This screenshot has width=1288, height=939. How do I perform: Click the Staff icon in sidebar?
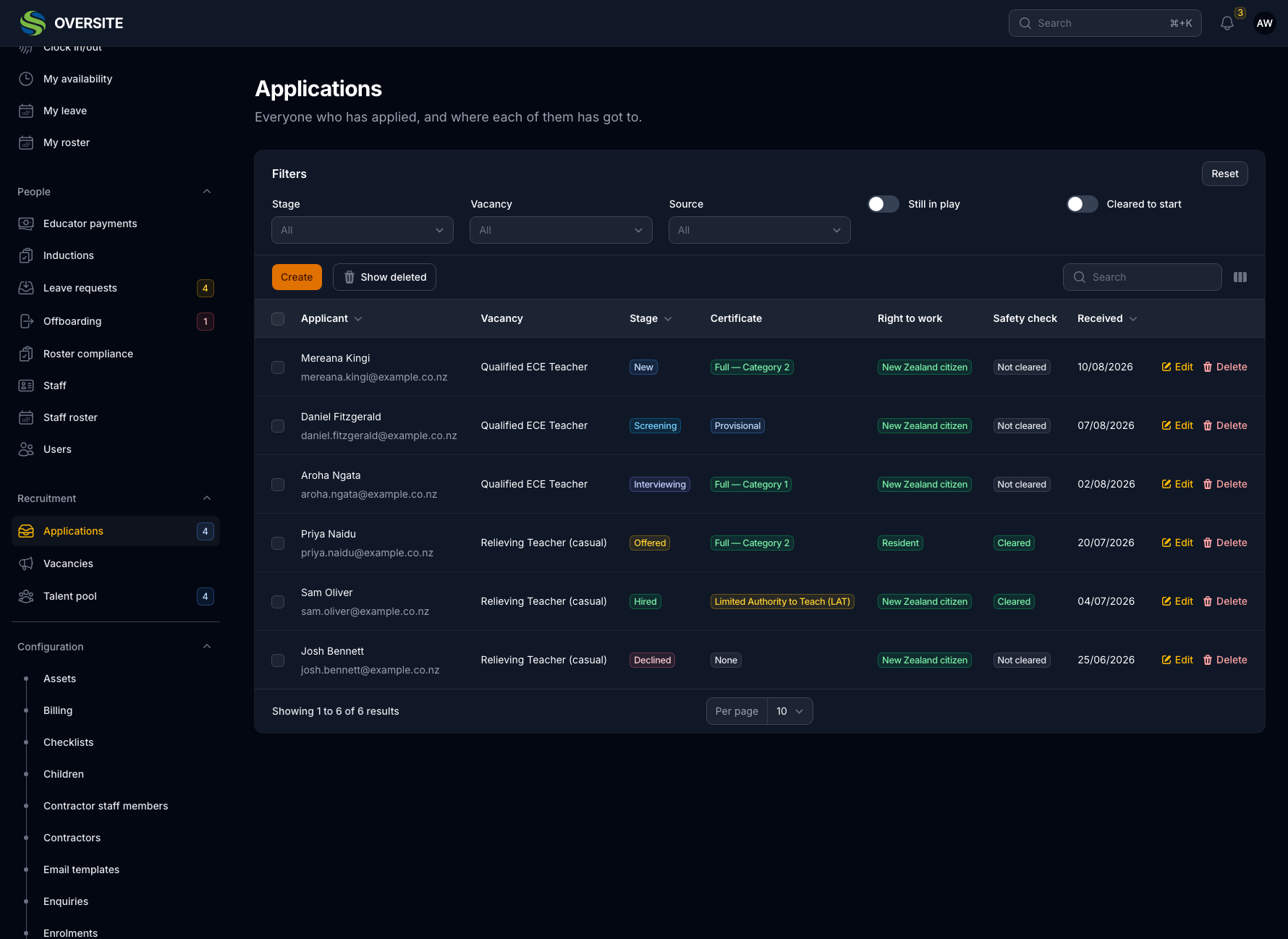tap(26, 386)
